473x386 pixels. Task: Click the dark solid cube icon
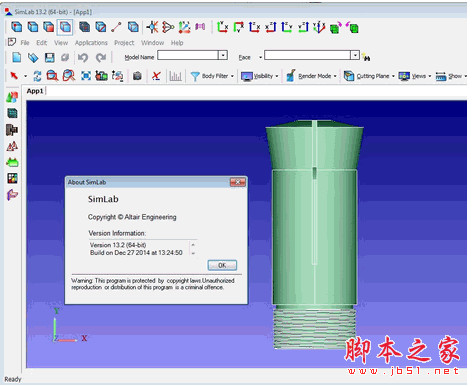click(84, 27)
